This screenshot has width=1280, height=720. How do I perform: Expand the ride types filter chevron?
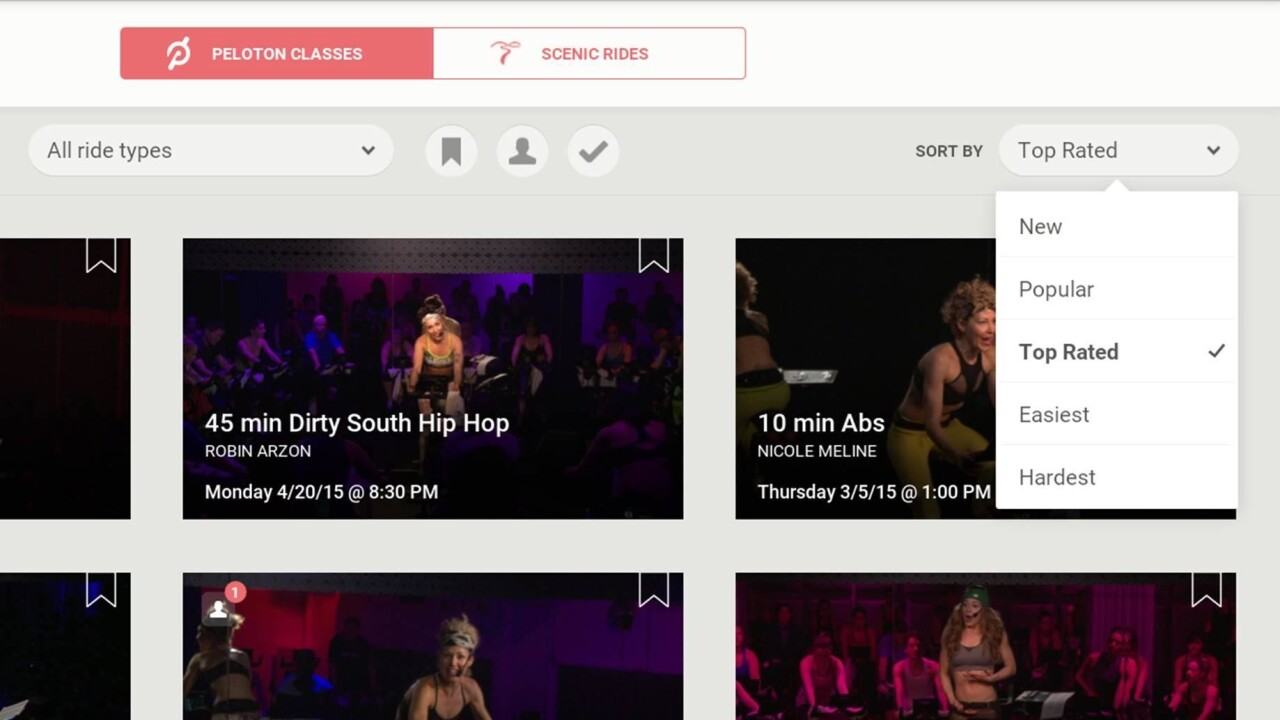[x=368, y=150]
